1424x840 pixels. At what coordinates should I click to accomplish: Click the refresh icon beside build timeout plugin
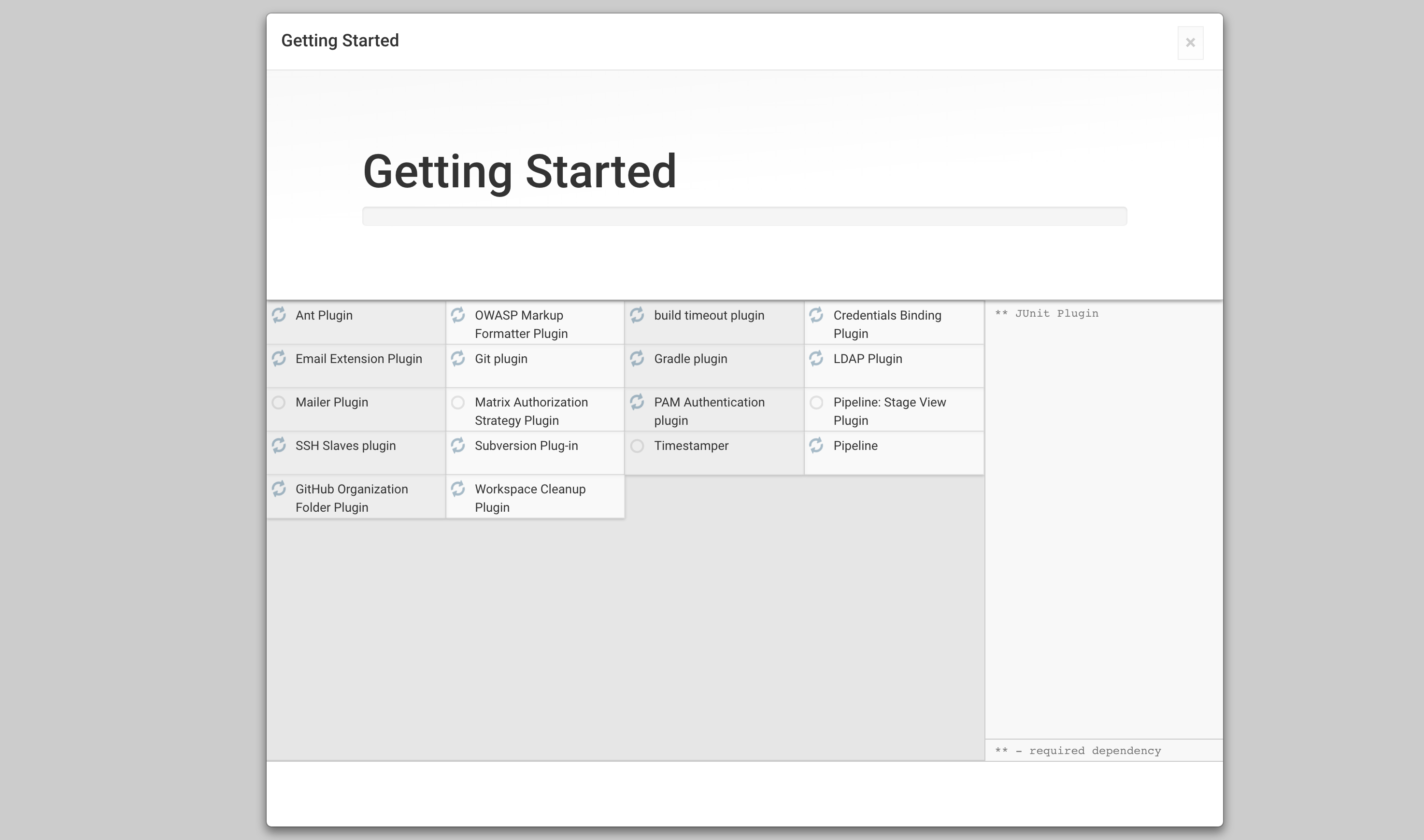pyautogui.click(x=637, y=315)
